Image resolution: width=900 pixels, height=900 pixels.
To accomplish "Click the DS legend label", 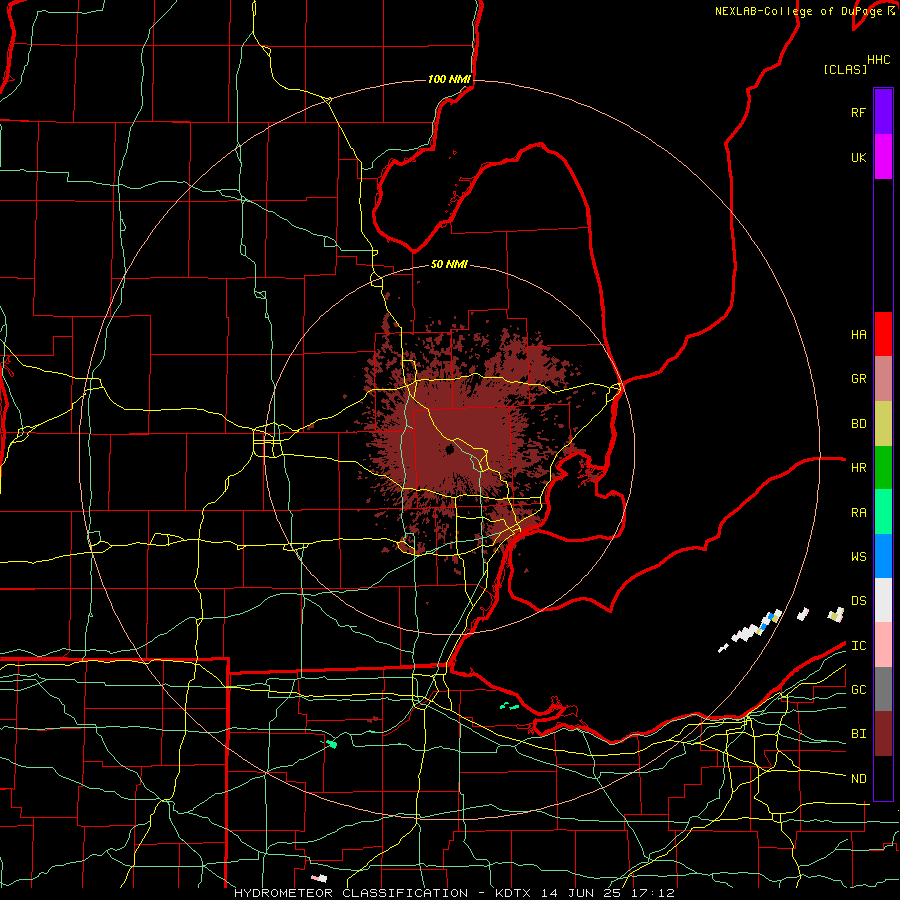I will click(x=858, y=601).
